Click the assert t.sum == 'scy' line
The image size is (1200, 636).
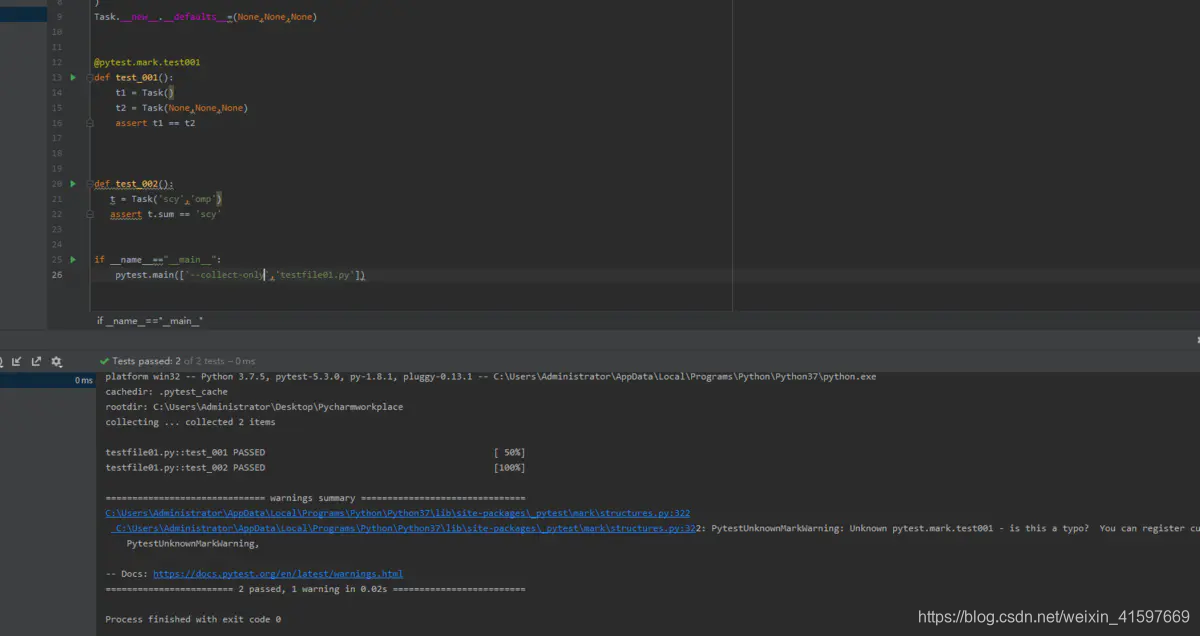pos(165,214)
